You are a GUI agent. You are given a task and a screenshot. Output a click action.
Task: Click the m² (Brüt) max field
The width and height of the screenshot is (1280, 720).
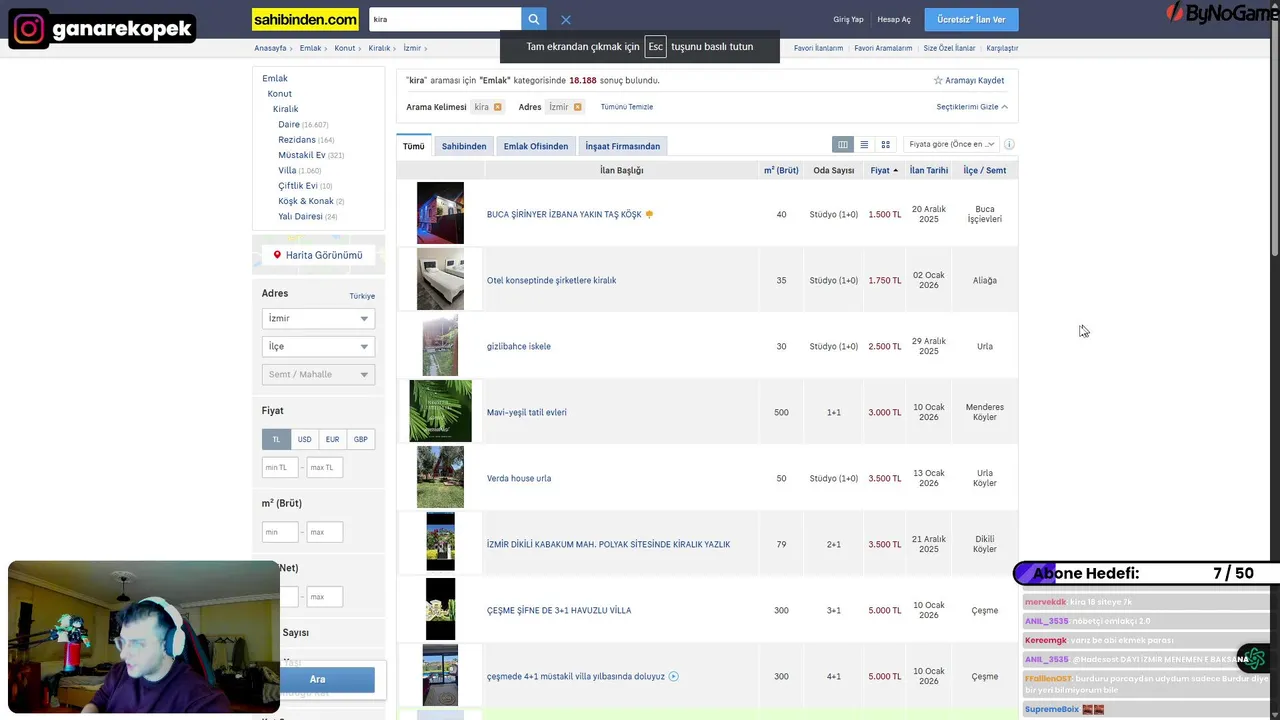point(325,532)
